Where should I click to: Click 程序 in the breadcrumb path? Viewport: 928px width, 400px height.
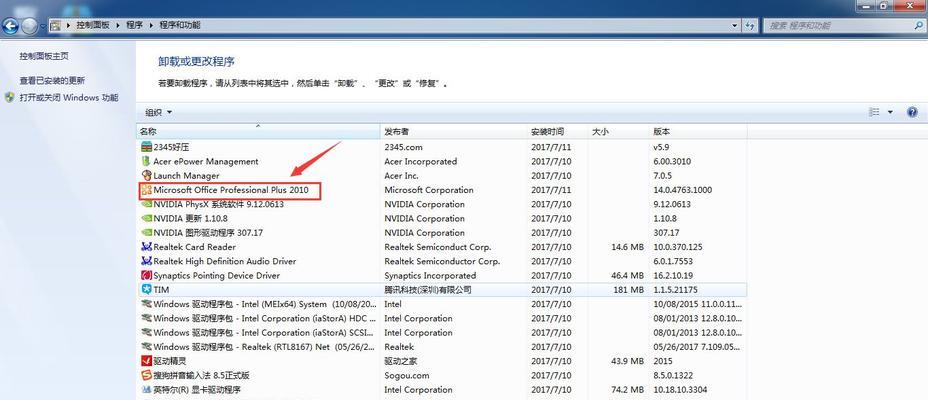point(134,25)
